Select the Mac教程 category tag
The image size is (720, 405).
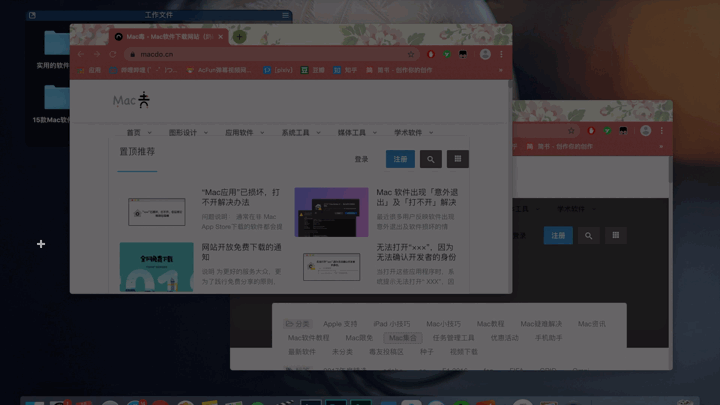tap(490, 324)
